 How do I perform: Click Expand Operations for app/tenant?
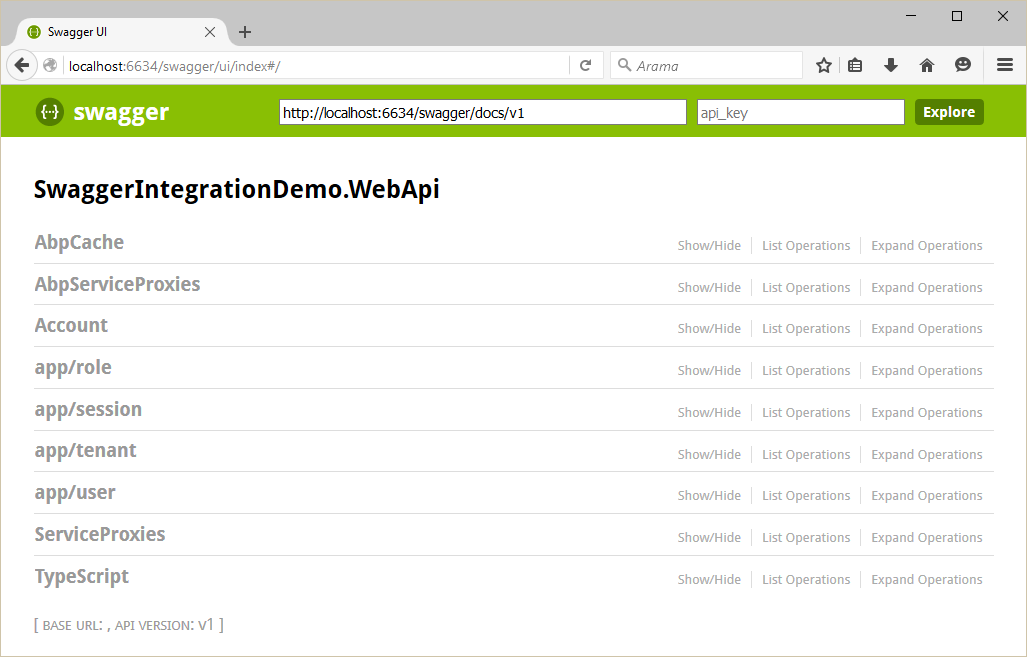tap(927, 455)
